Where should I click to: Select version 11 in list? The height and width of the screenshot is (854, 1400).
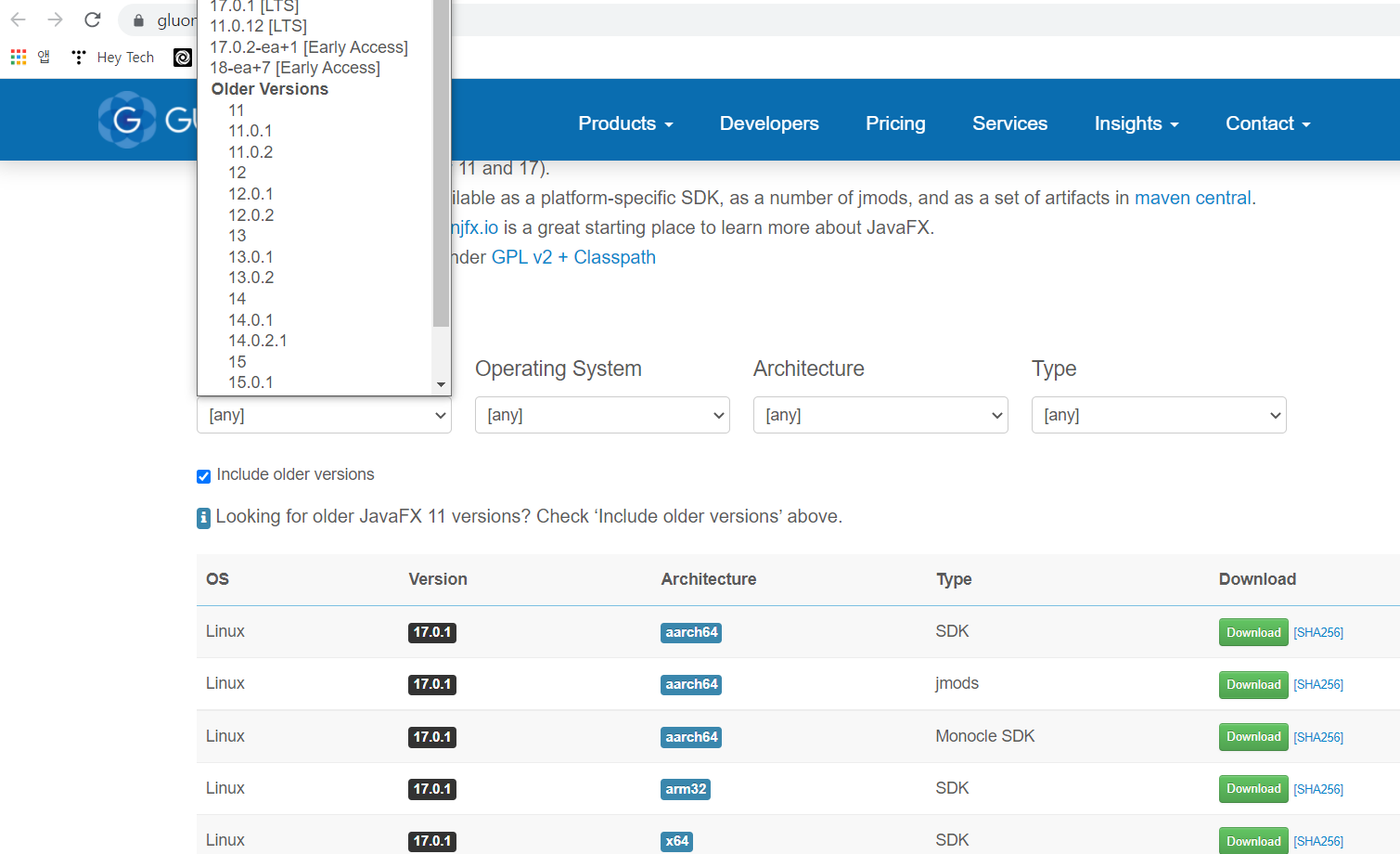[315, 110]
